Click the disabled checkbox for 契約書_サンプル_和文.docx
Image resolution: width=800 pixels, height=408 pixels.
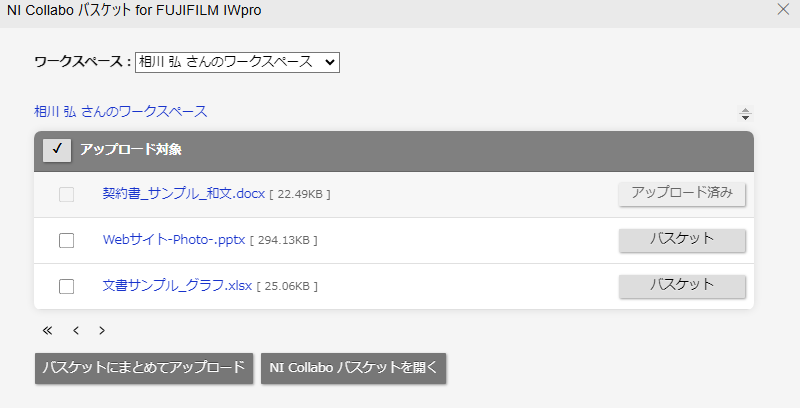click(66, 194)
